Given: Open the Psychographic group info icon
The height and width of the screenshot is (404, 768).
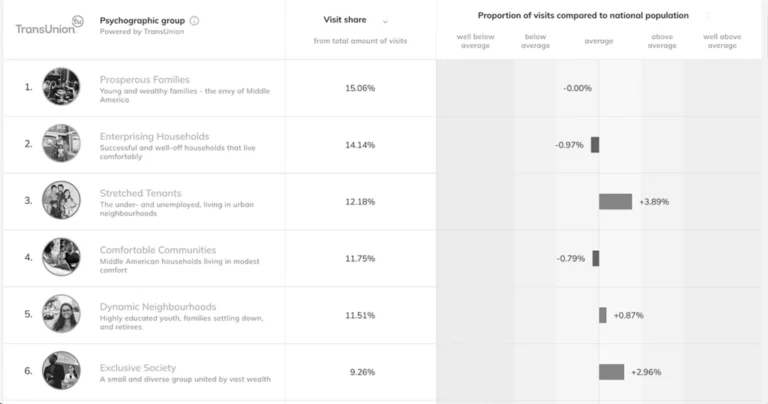Looking at the screenshot, I should pyautogui.click(x=194, y=20).
